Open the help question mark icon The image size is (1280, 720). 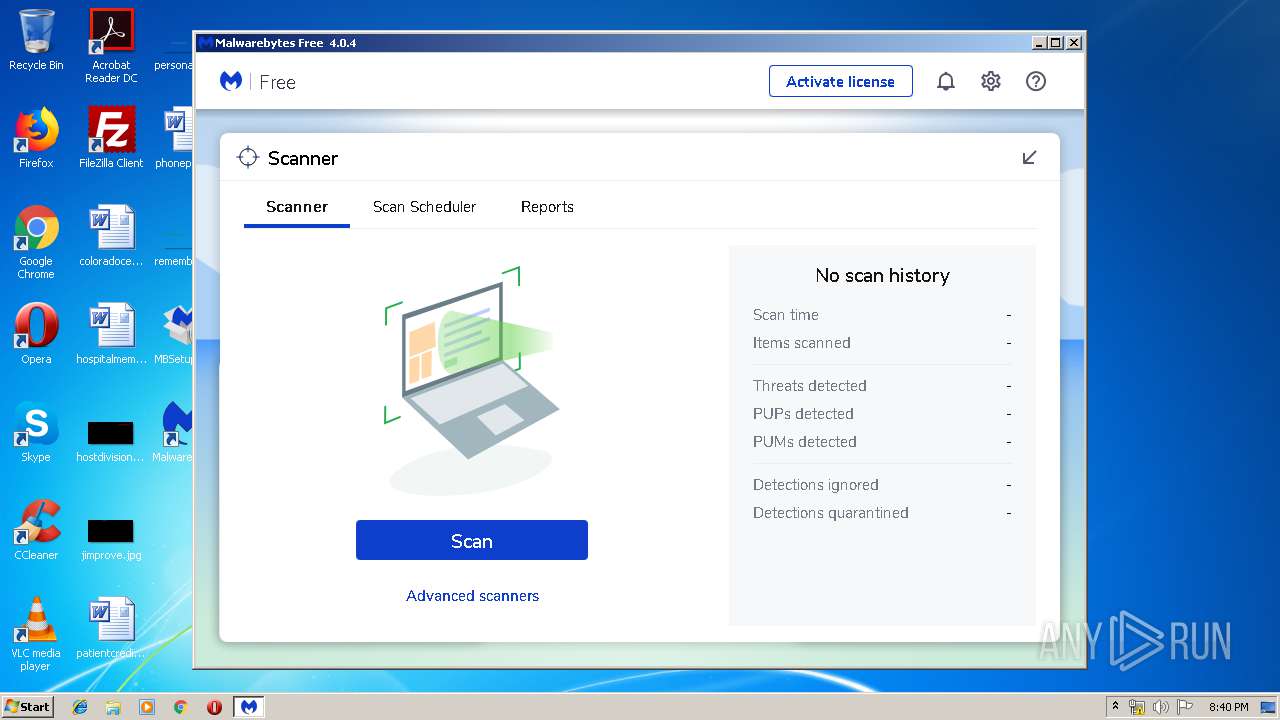pos(1036,82)
